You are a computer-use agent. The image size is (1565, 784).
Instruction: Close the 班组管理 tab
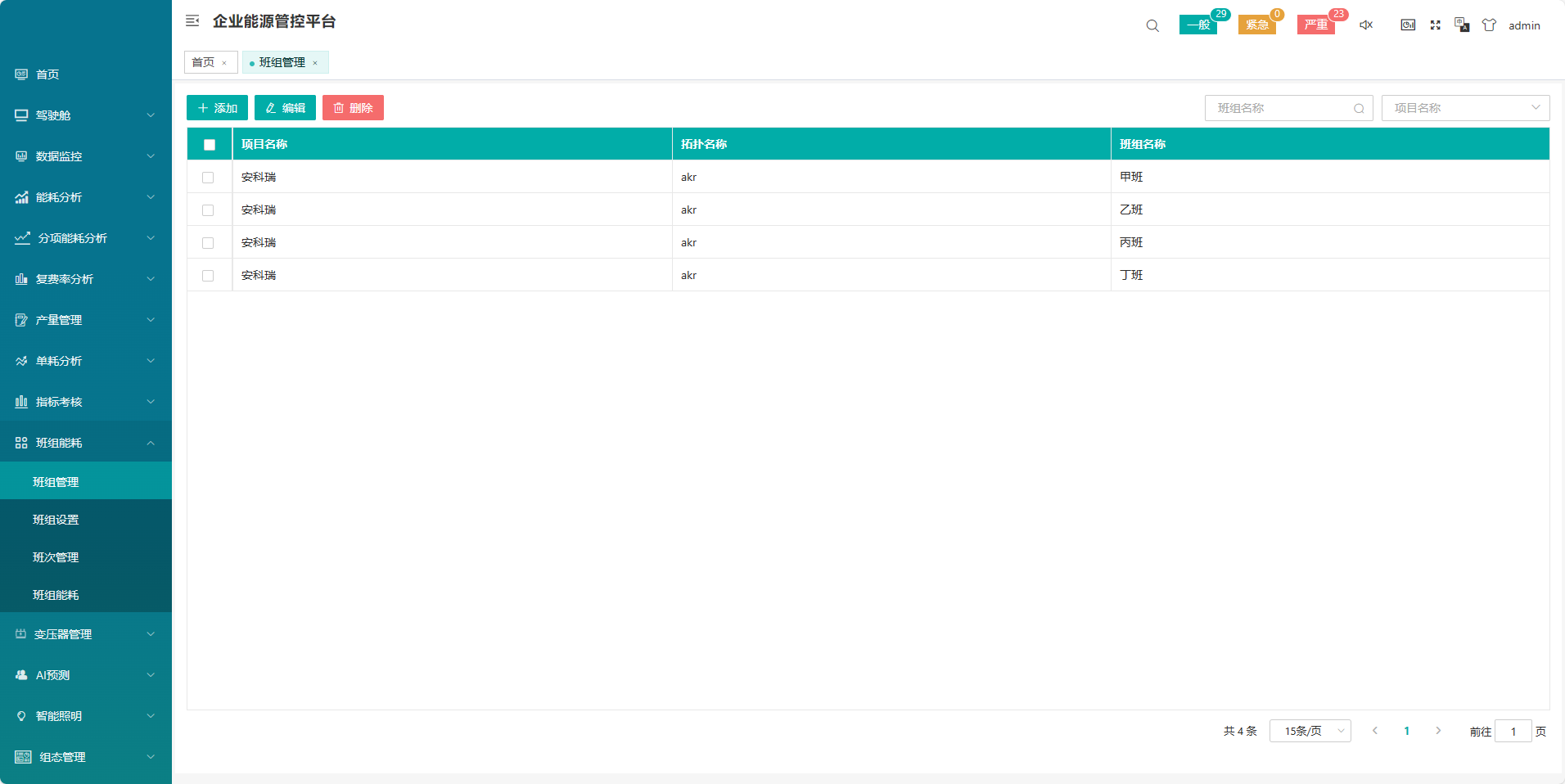tap(315, 63)
